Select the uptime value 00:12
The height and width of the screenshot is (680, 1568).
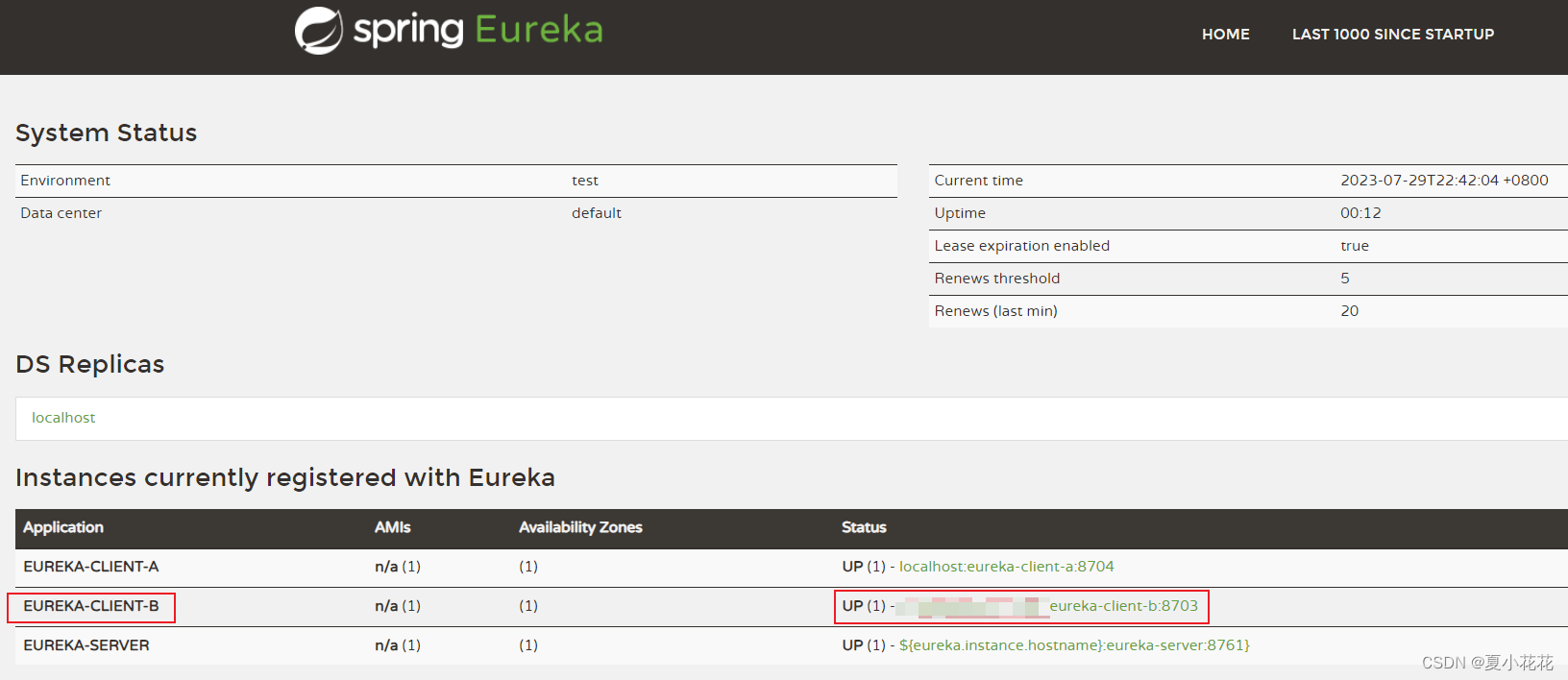(x=1361, y=213)
